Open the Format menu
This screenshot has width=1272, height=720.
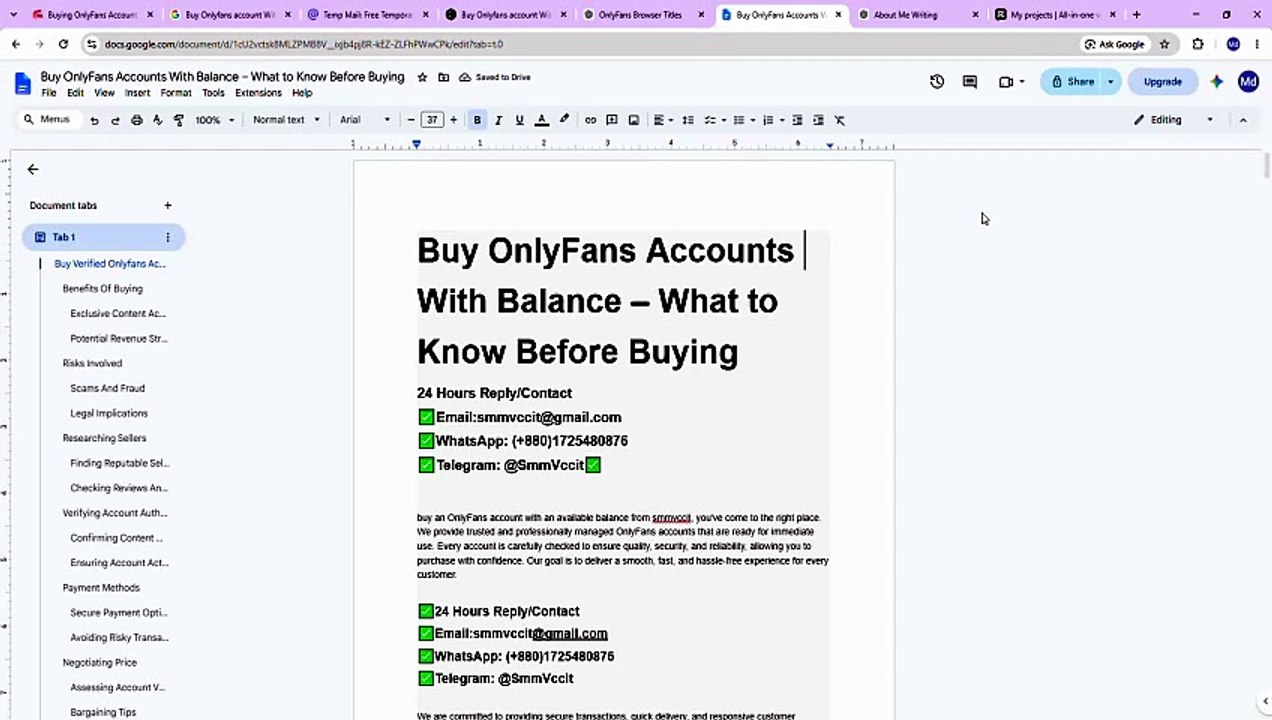175,93
